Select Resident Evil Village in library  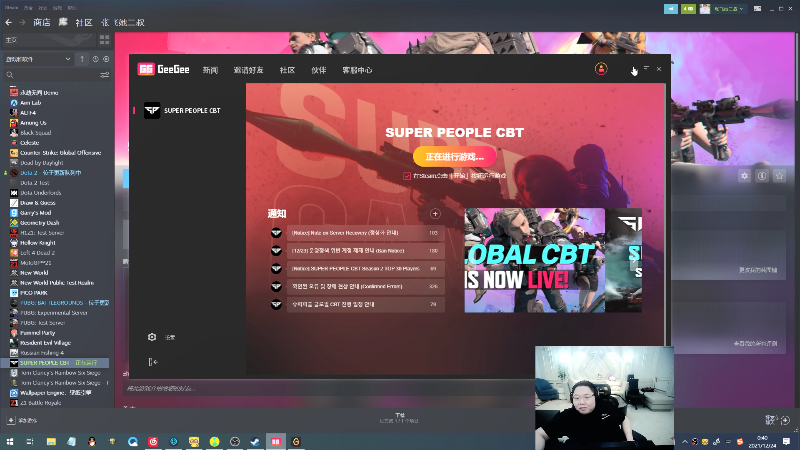[45, 343]
